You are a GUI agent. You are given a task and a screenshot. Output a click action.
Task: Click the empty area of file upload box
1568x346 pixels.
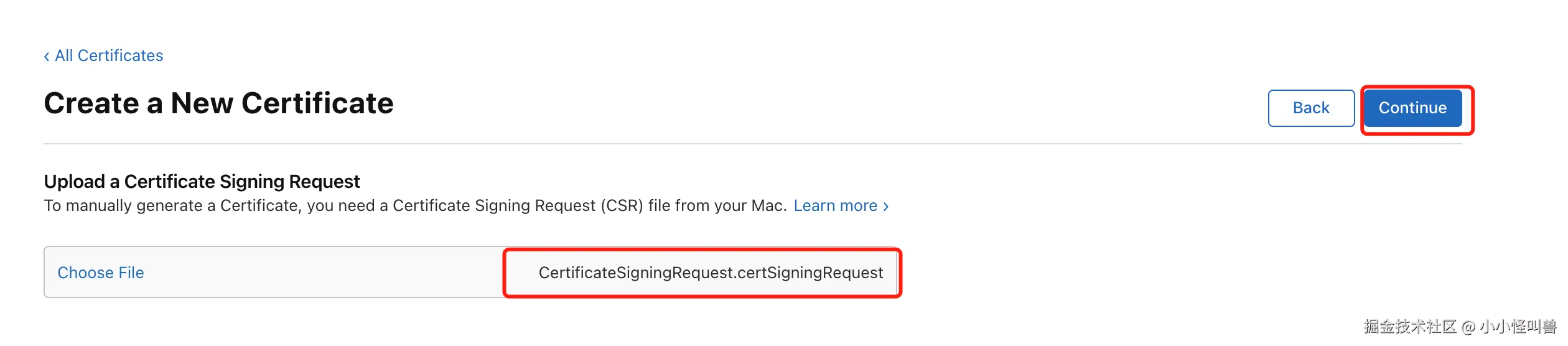(x=324, y=273)
